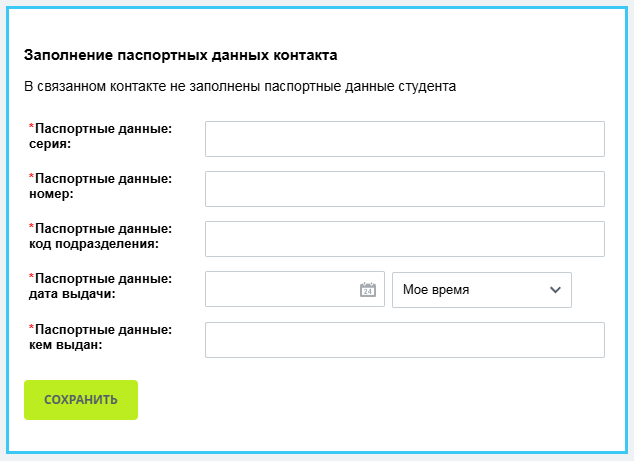Click the "Паспортные данные: дата выдачи" label

point(101,286)
